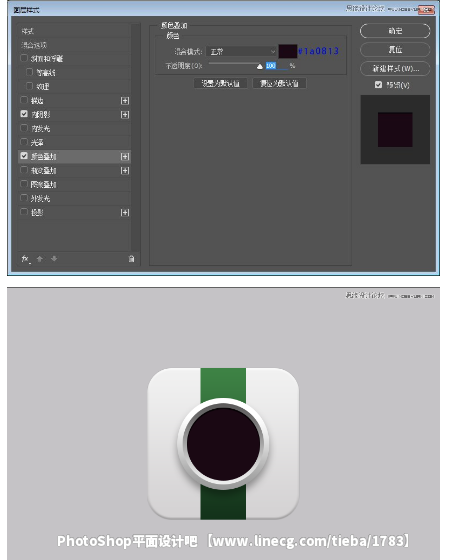The image size is (465, 560).
Task: Open the 图案叠加 (Pattern Overlay) row label
Action: (x=43, y=185)
